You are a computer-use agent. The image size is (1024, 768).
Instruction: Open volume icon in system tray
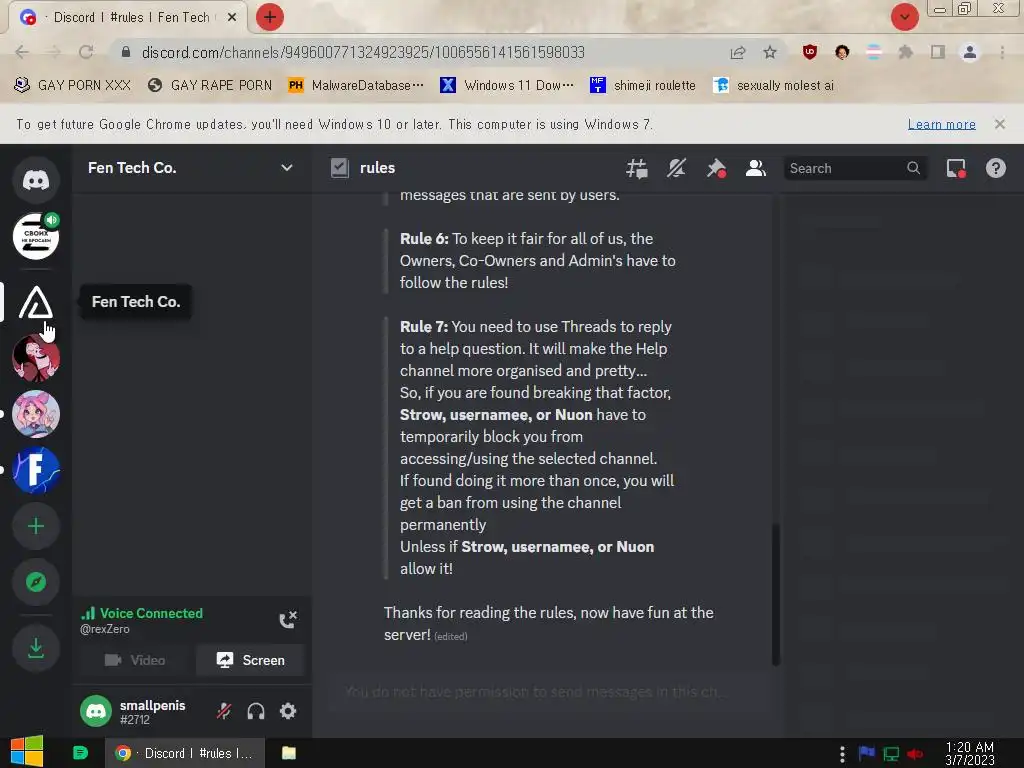tap(914, 754)
